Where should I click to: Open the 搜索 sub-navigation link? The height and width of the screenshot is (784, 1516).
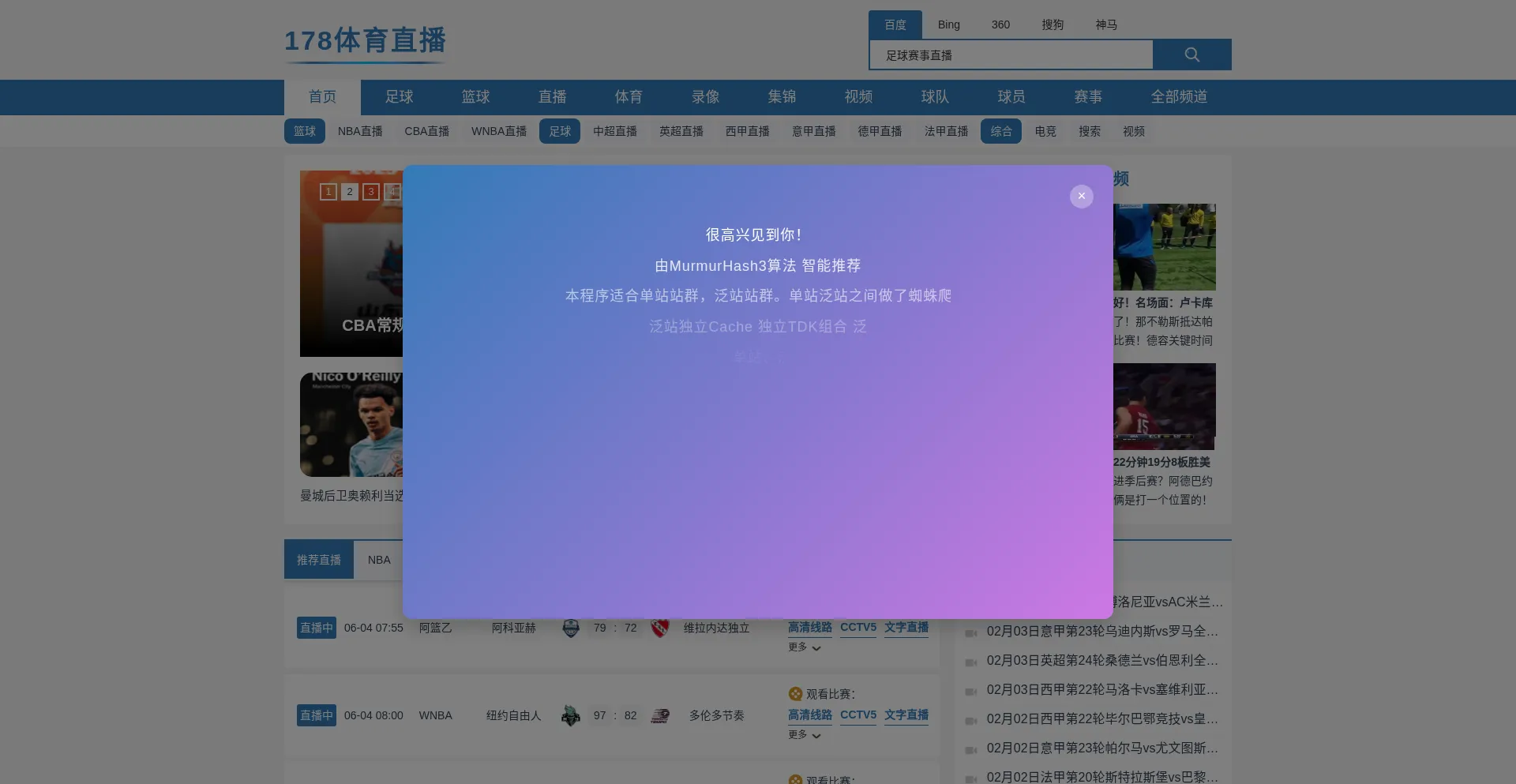pos(1090,131)
